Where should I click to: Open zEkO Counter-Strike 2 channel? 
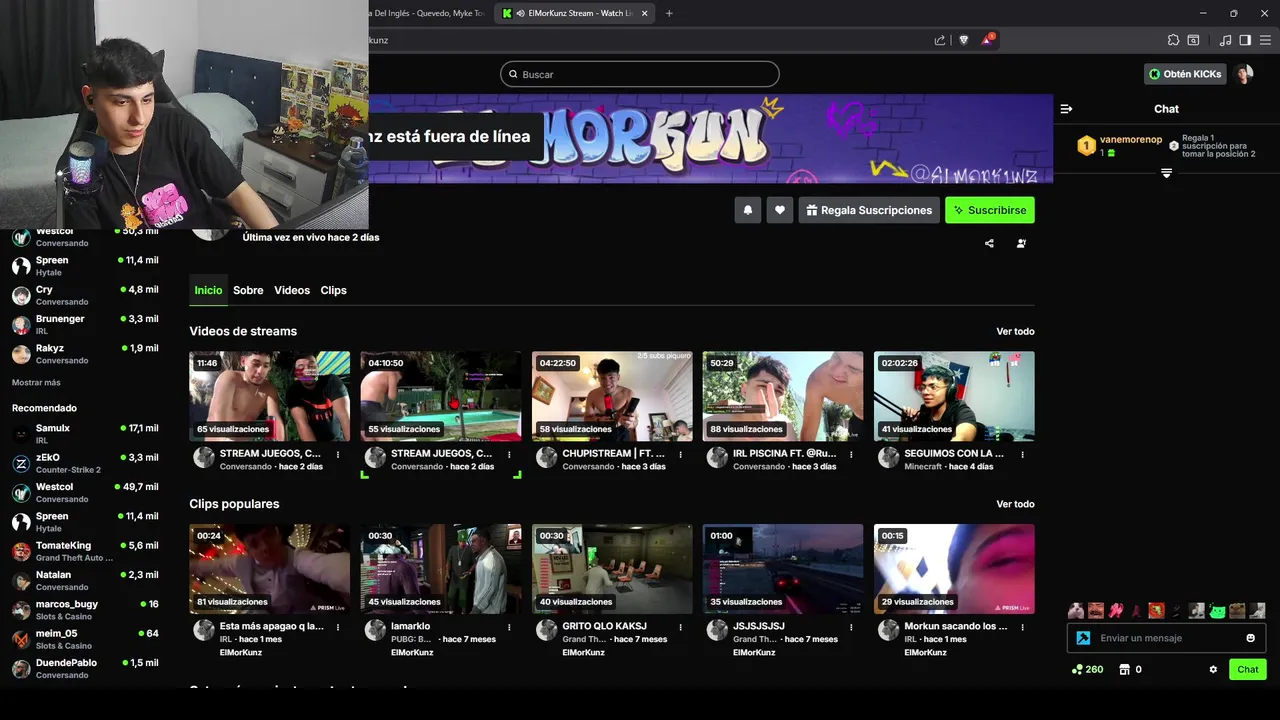[x=85, y=463]
